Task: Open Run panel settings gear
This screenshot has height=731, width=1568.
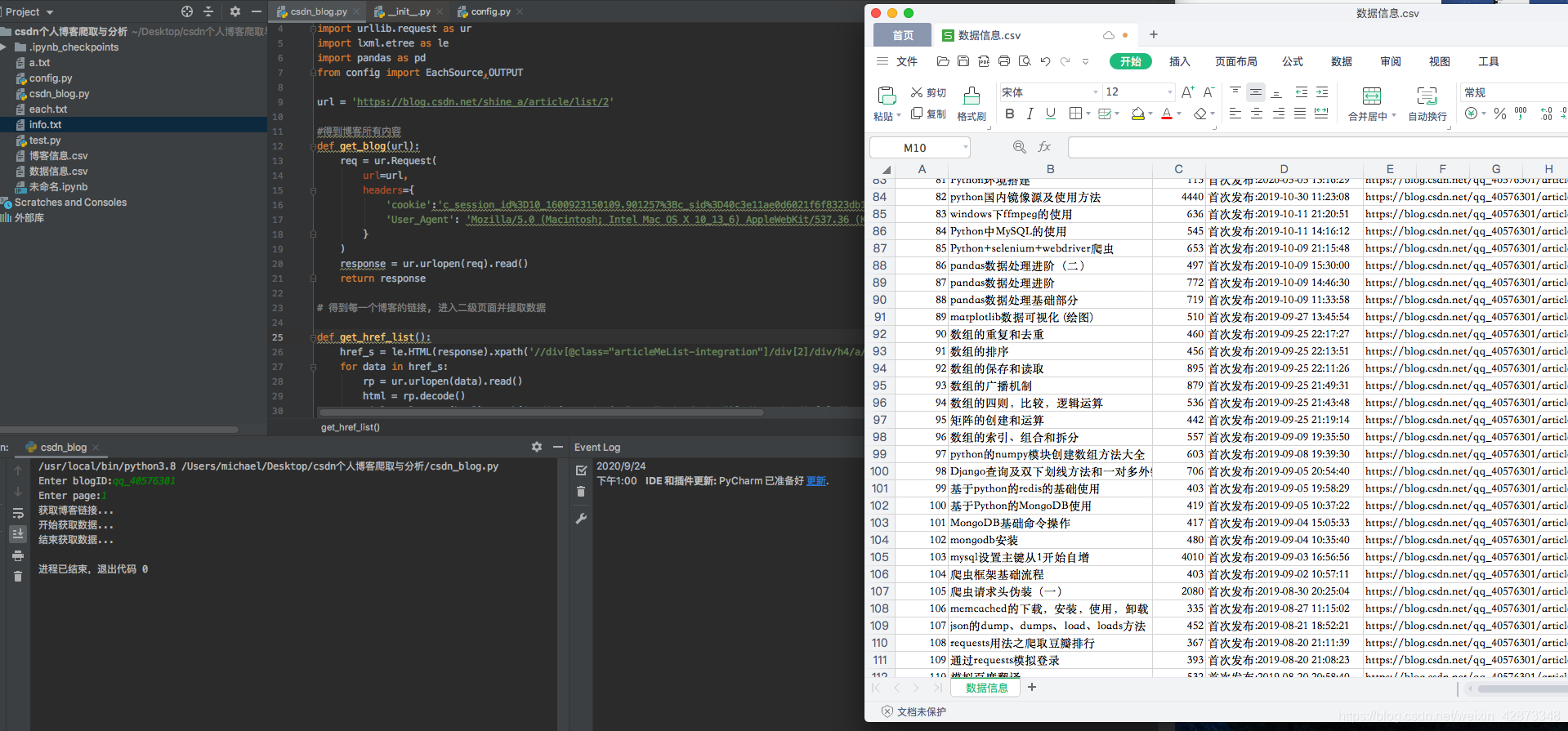Action: click(x=537, y=447)
